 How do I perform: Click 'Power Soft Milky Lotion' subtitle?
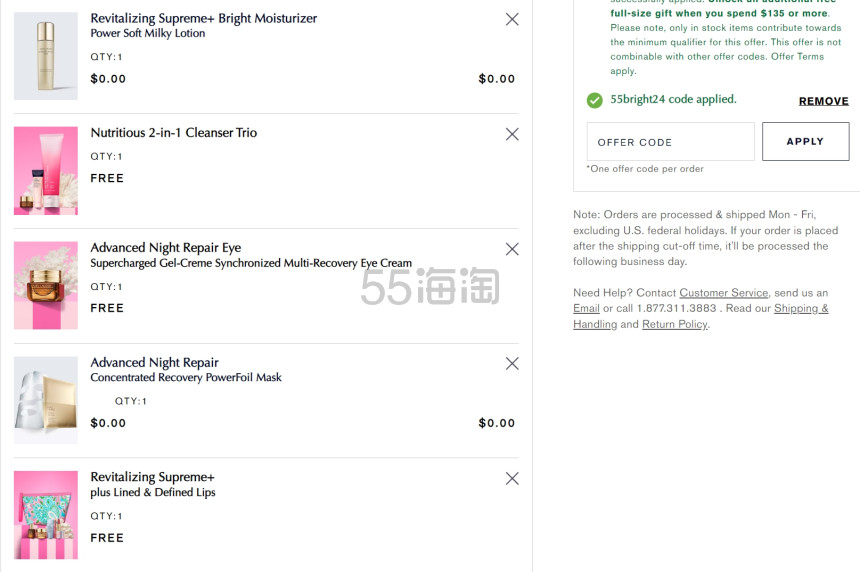(148, 33)
